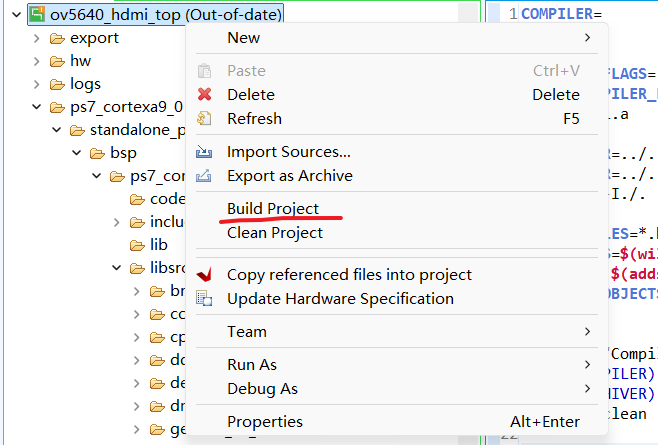Click the export folder icon

56,38
